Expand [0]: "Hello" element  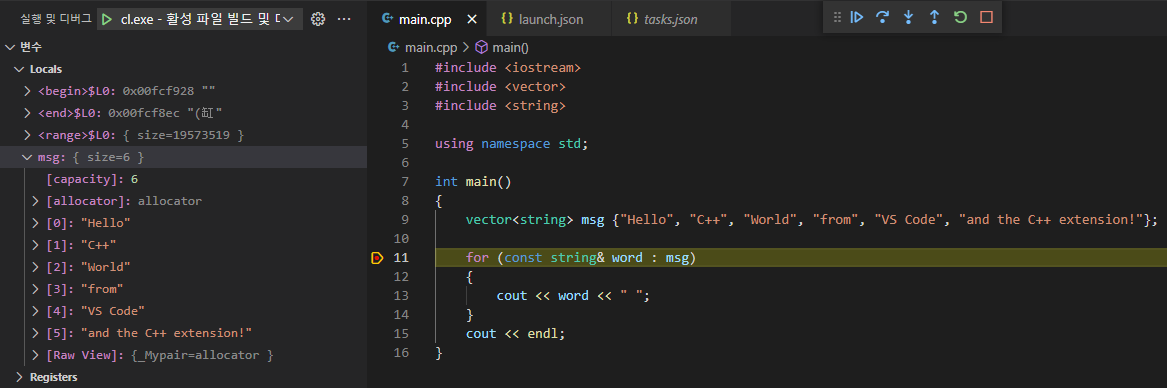click(x=36, y=223)
